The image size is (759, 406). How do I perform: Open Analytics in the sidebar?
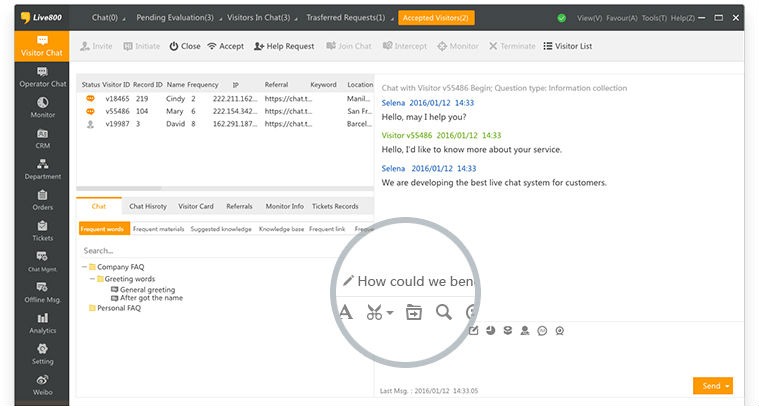point(42,323)
